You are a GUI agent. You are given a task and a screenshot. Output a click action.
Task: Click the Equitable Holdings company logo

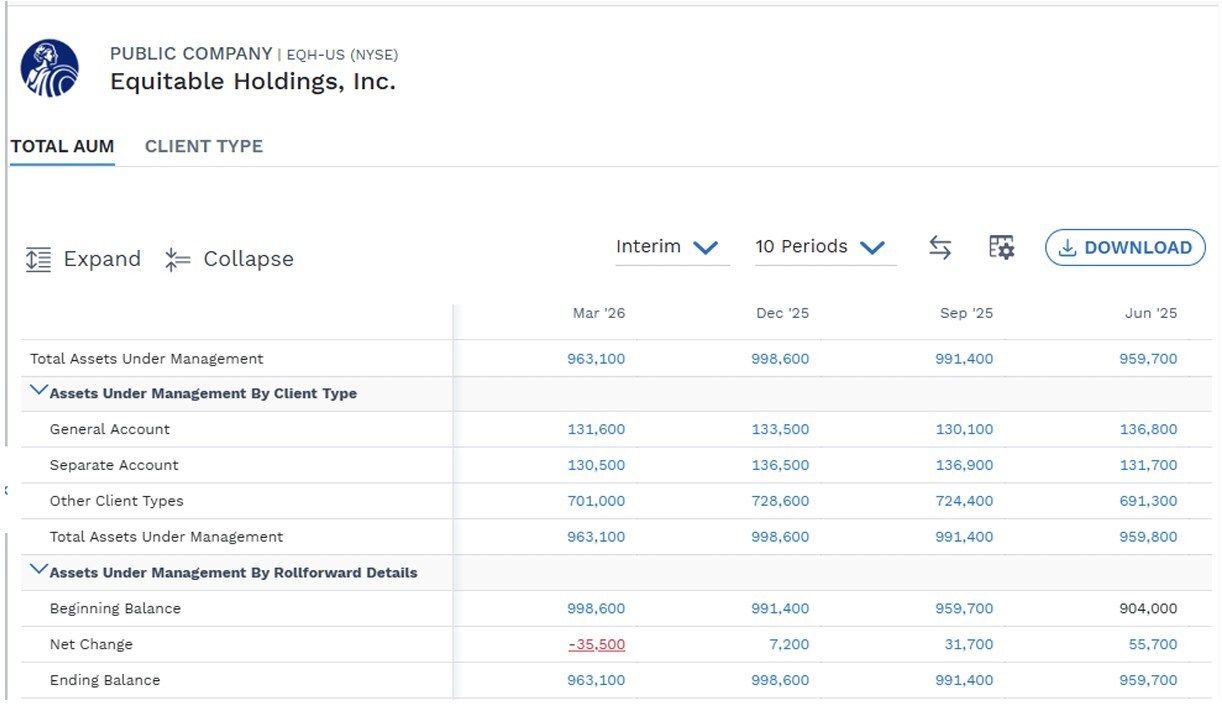[50, 68]
